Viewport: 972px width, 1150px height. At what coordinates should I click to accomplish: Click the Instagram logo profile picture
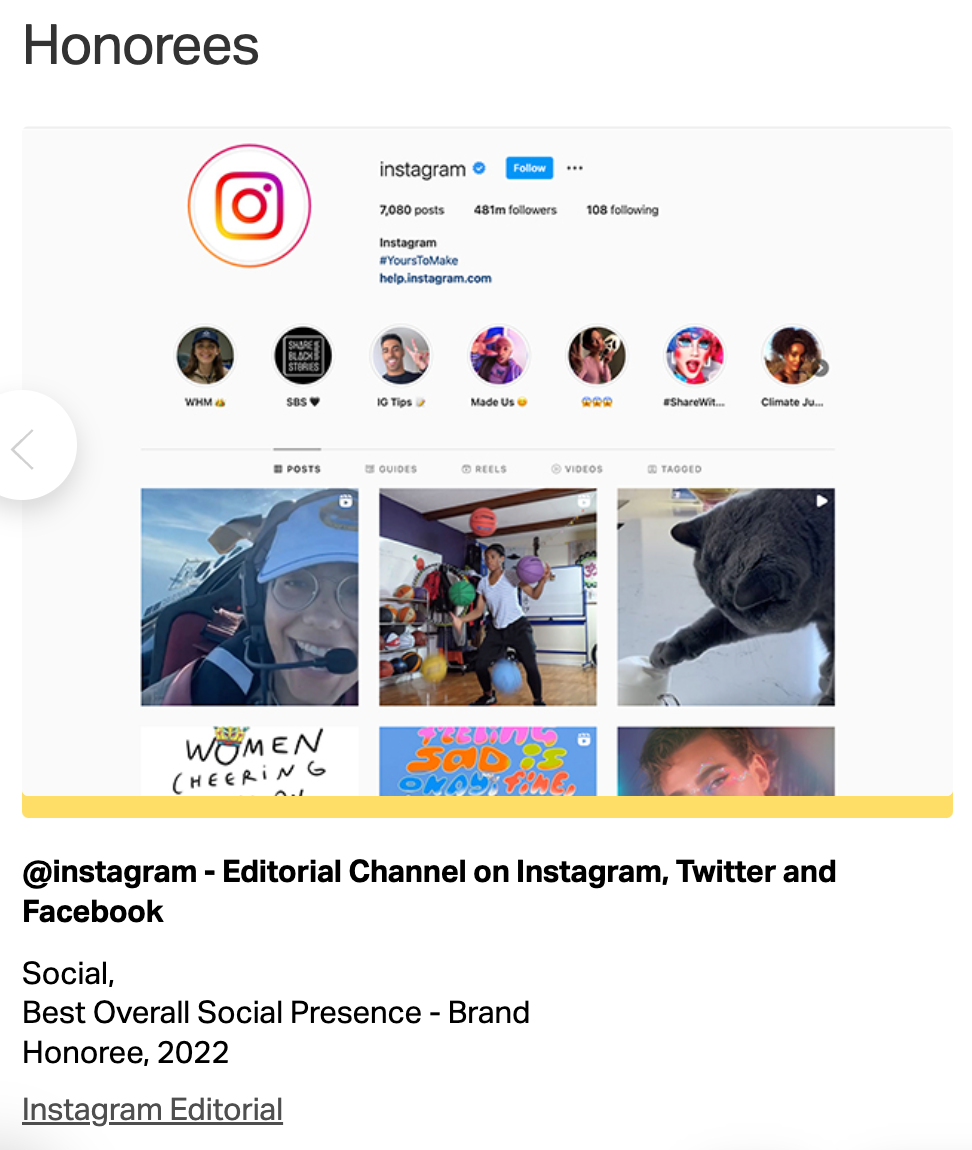tap(249, 205)
